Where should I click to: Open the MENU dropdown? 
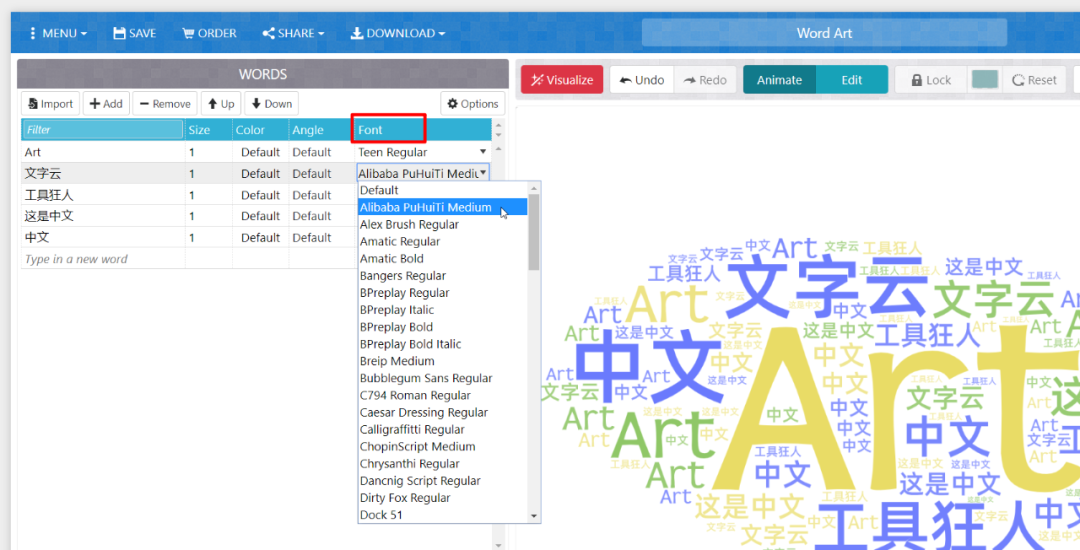tap(58, 33)
